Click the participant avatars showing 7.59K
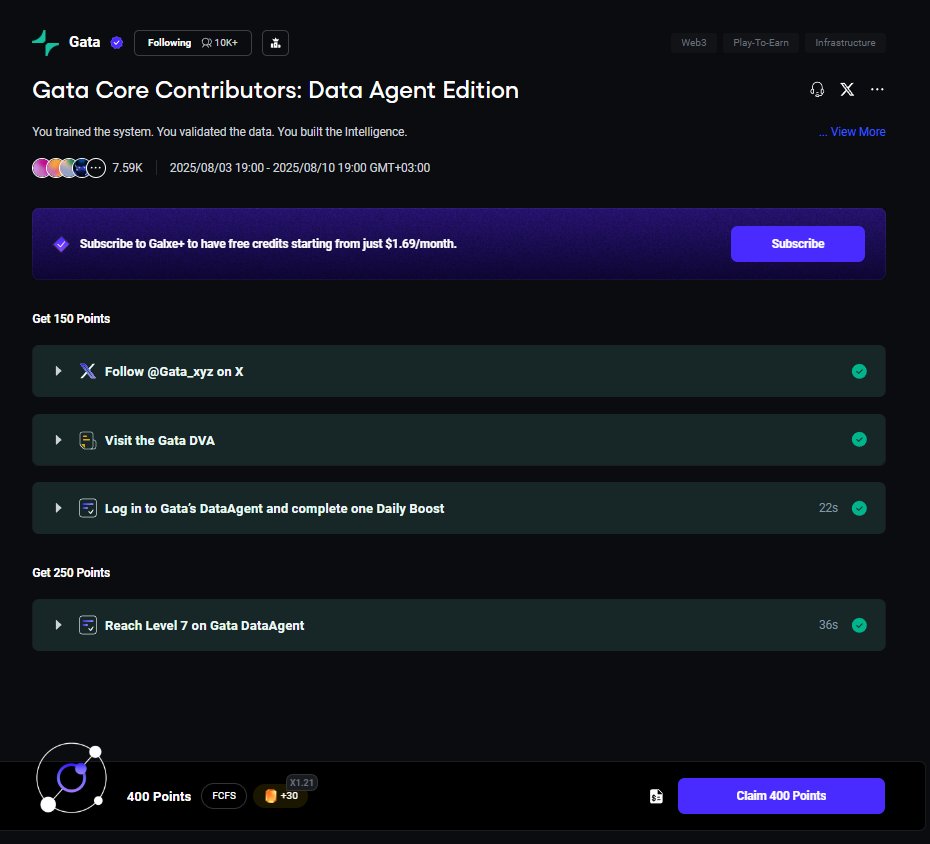The height and width of the screenshot is (844, 930). (68, 167)
